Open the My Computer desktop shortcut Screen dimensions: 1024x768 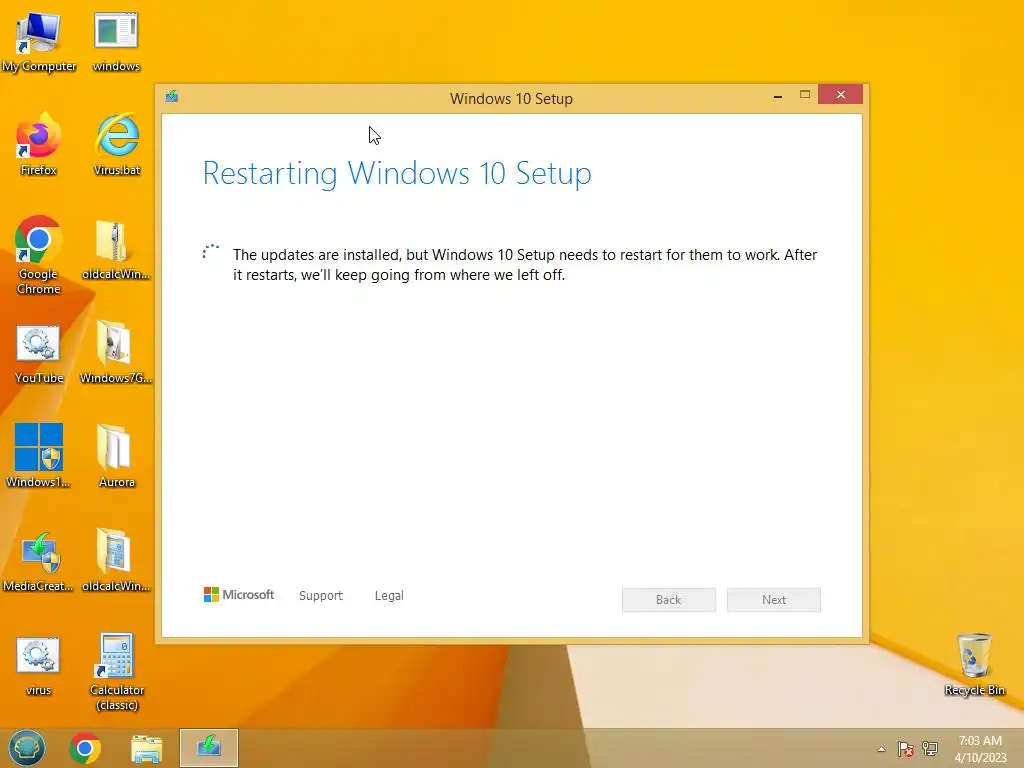coord(39,40)
